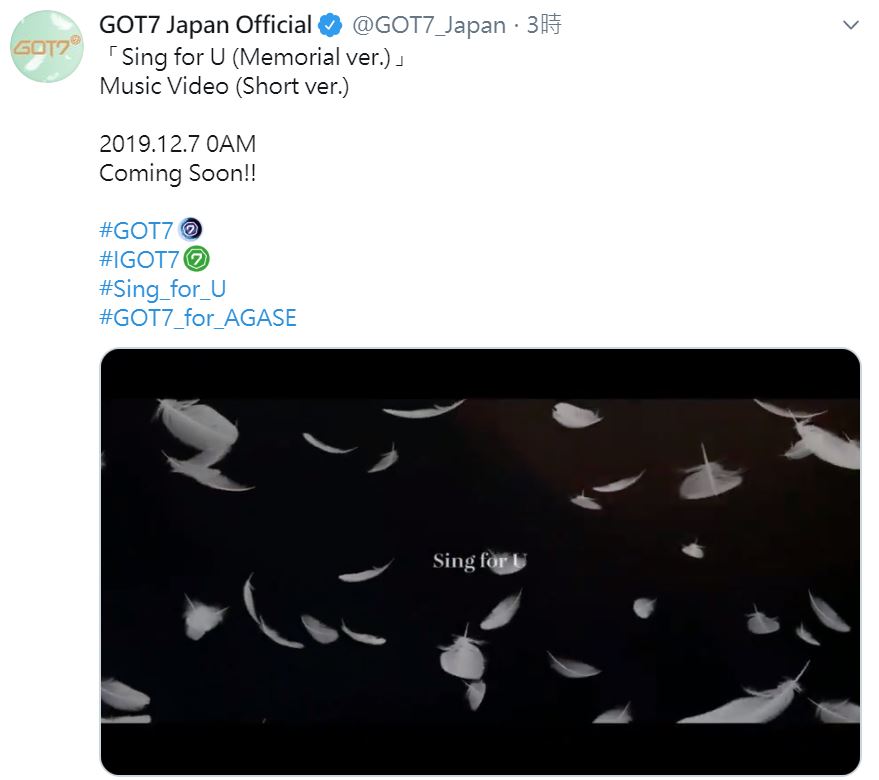
Task: Follow the #Sing_for_U hashtag link
Action: [163, 289]
